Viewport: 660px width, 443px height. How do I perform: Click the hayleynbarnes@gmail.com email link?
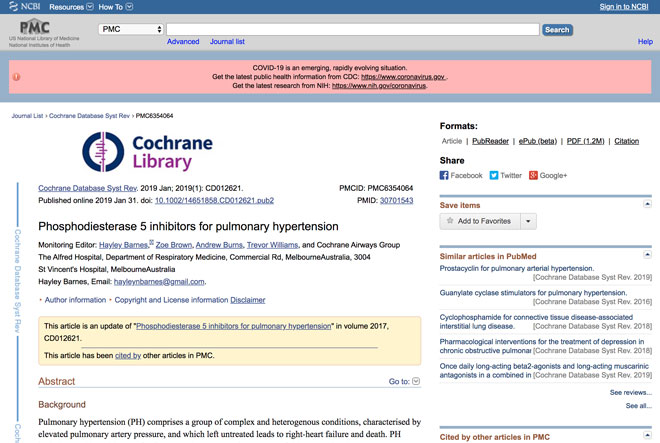tap(159, 282)
